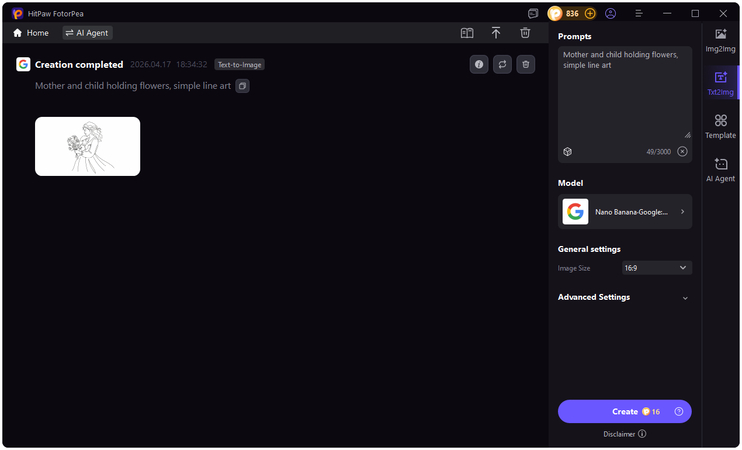
Task: Close the HitPaw FotorPea window
Action: coord(723,14)
